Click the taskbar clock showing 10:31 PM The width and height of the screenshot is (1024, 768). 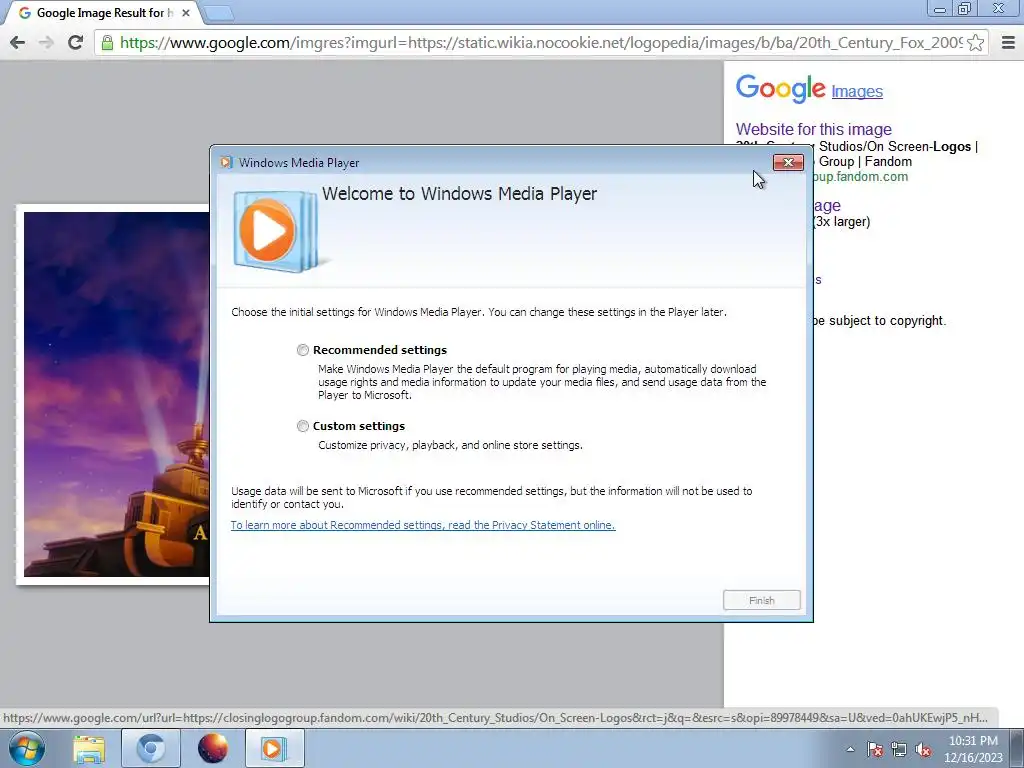pos(973,749)
